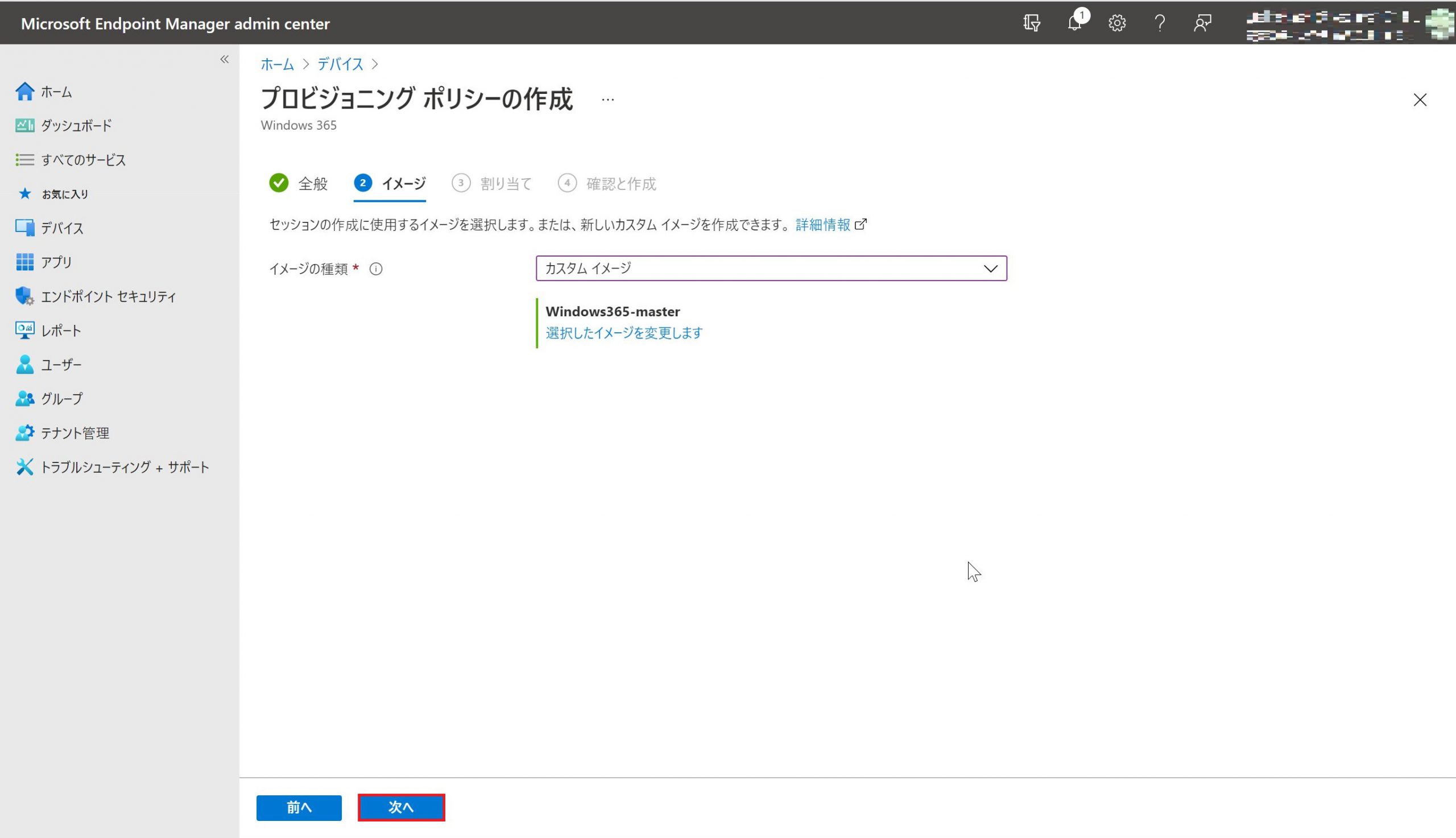This screenshot has height=838, width=1456.
Task: Collapse the left sidebar with double chevron
Action: 224,59
